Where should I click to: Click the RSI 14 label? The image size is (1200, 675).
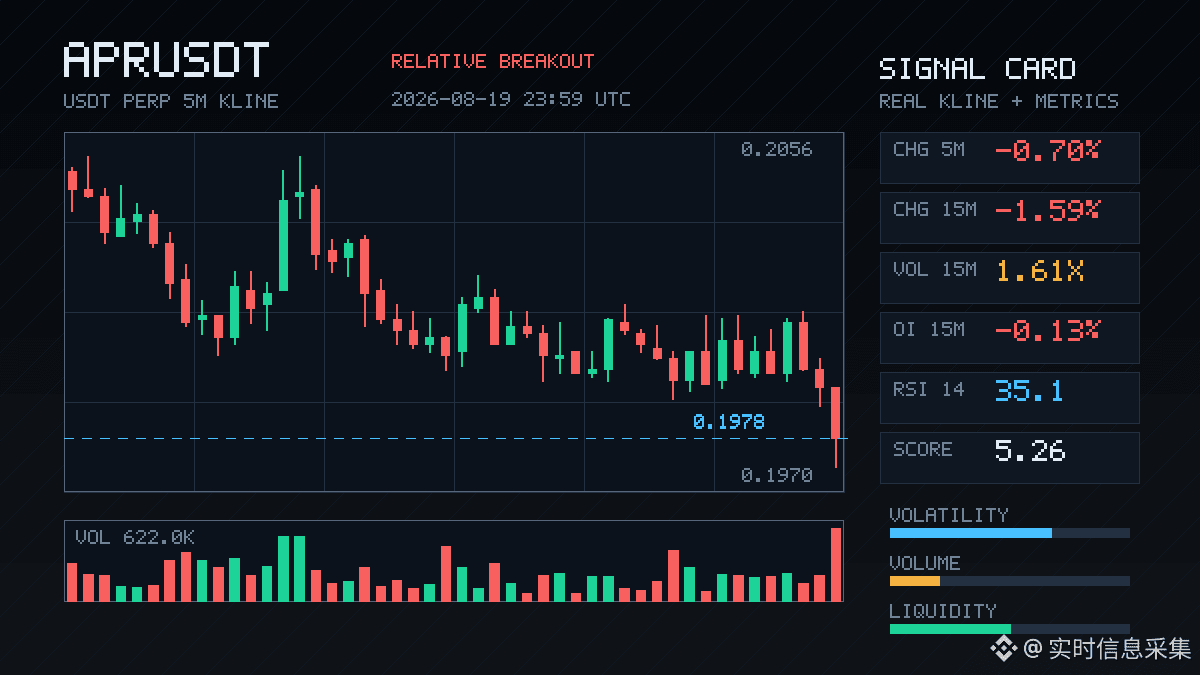[x=929, y=389]
